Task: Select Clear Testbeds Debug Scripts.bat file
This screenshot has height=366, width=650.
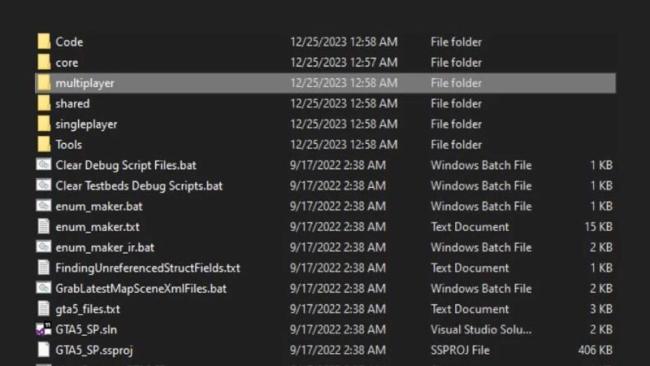Action: tap(139, 186)
